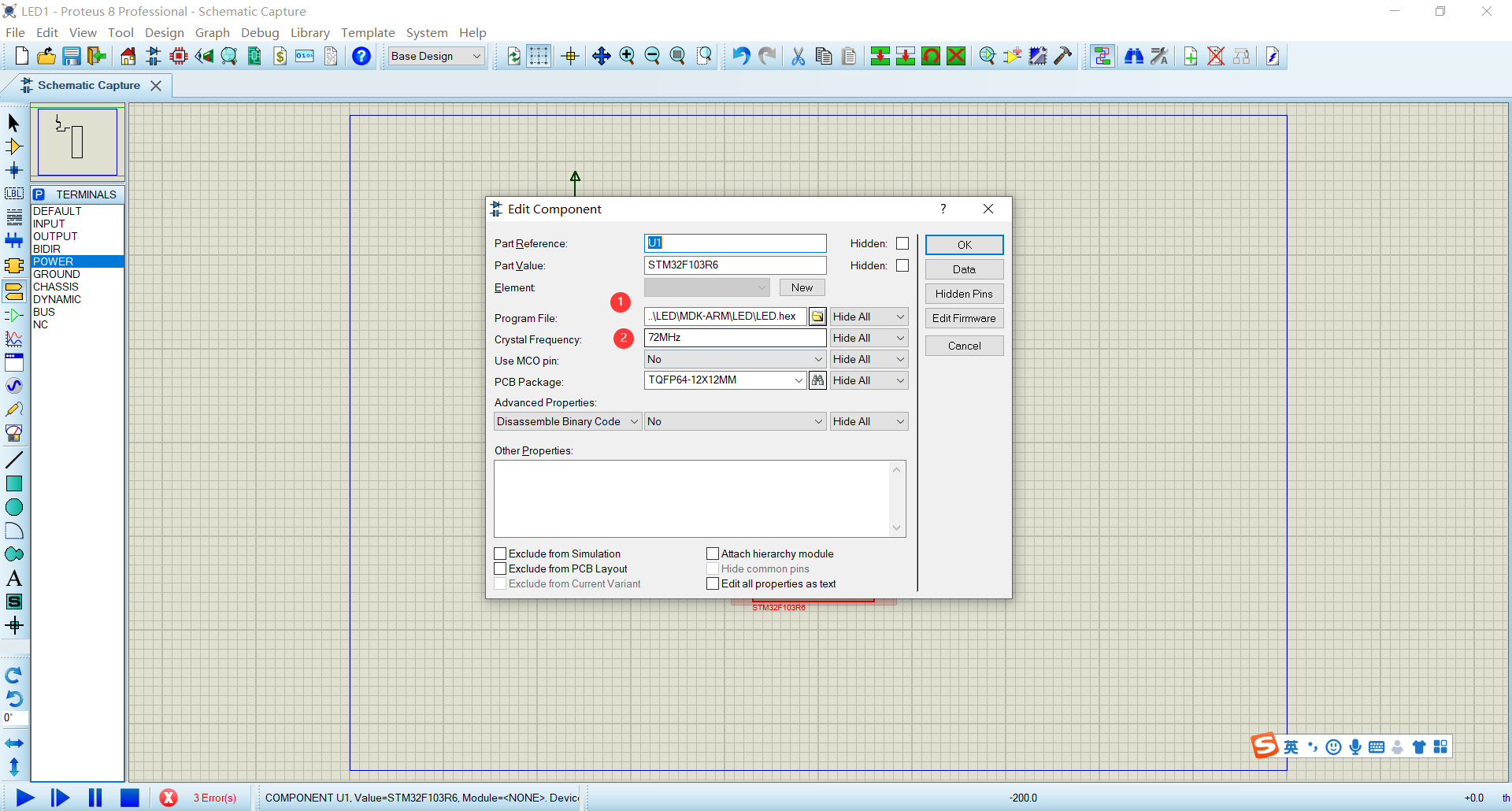
Task: Click the Data button
Action: click(964, 269)
